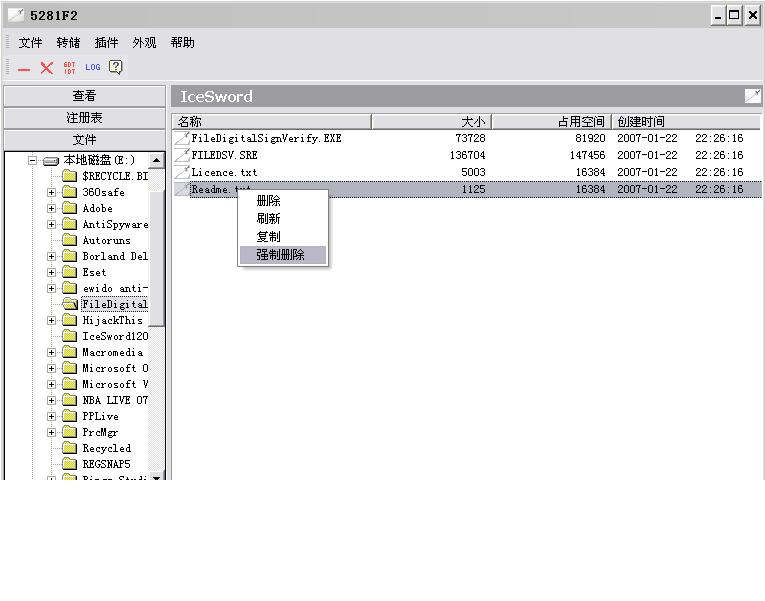This screenshot has height=601, width=765.
Task: Select the Licence.txt file name
Action: [224, 172]
